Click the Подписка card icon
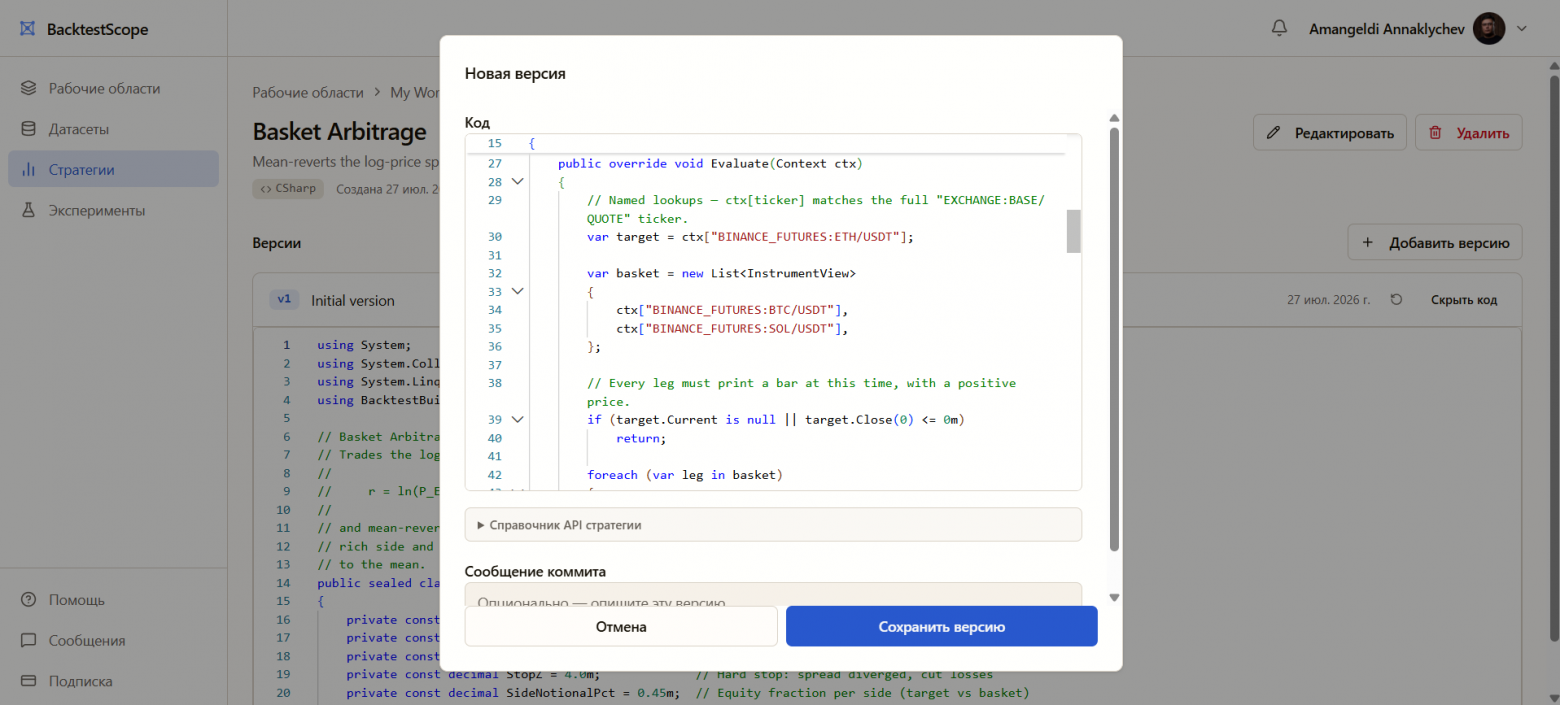The image size is (1560, 705). coord(29,681)
